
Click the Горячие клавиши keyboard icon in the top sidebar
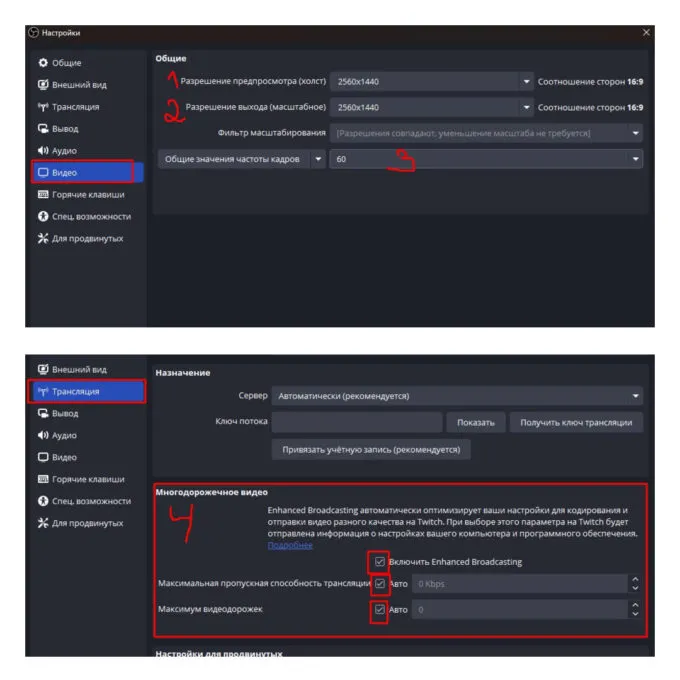click(42, 195)
